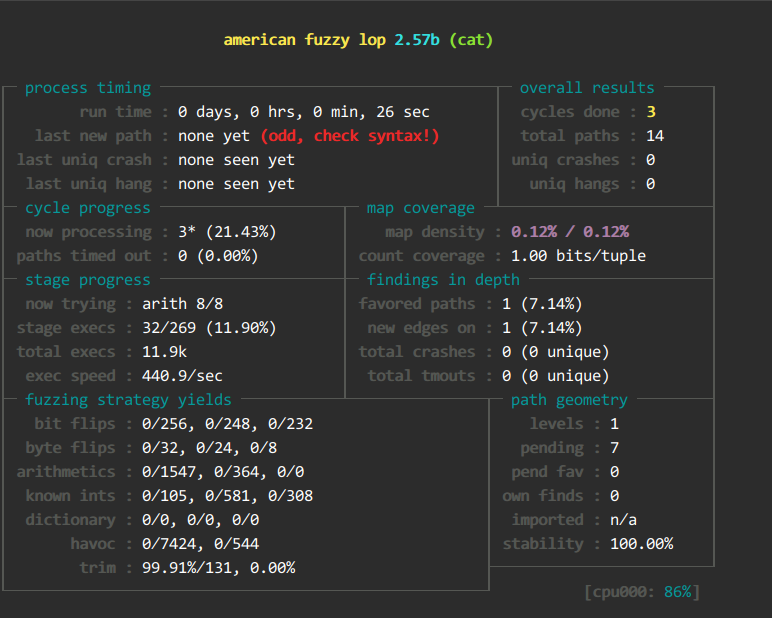Viewport: 772px width, 618px height.
Task: Click the 'pend fav' label
Action: click(x=547, y=472)
